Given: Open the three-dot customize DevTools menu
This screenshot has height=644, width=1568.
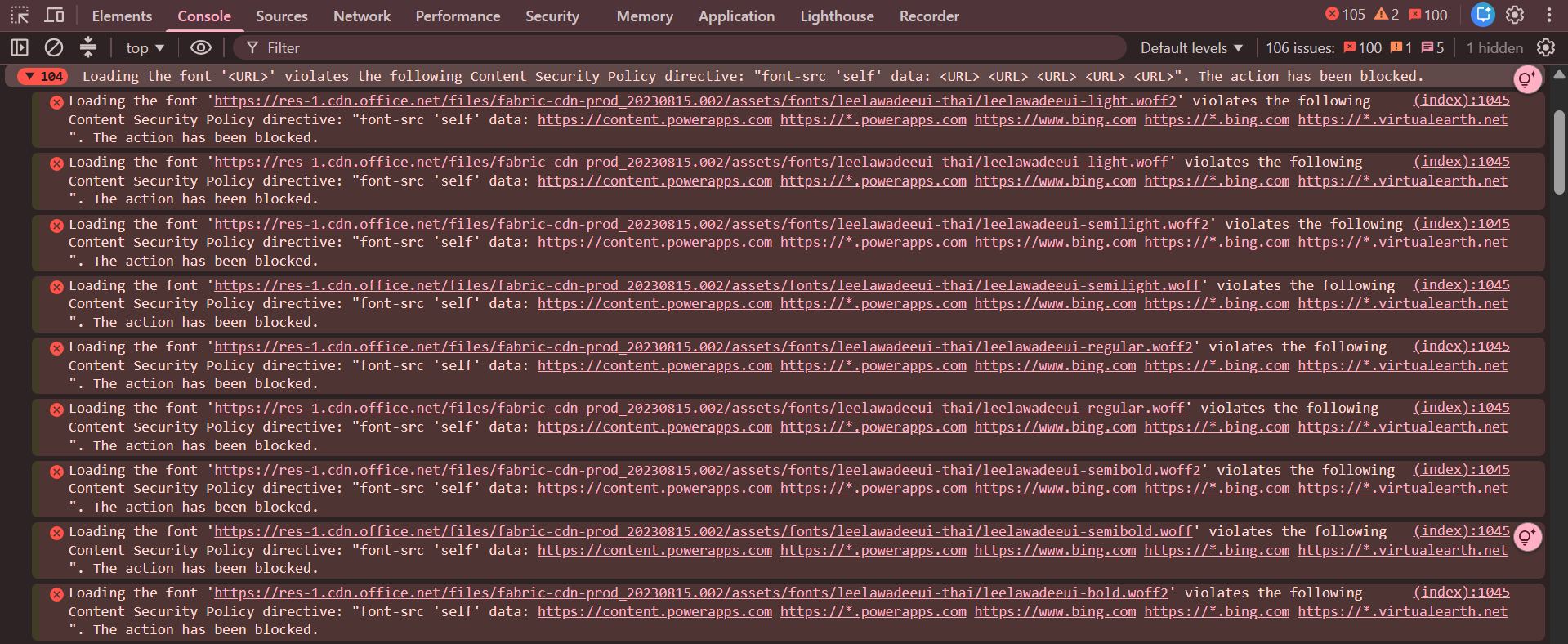Looking at the screenshot, I should pos(1549,15).
